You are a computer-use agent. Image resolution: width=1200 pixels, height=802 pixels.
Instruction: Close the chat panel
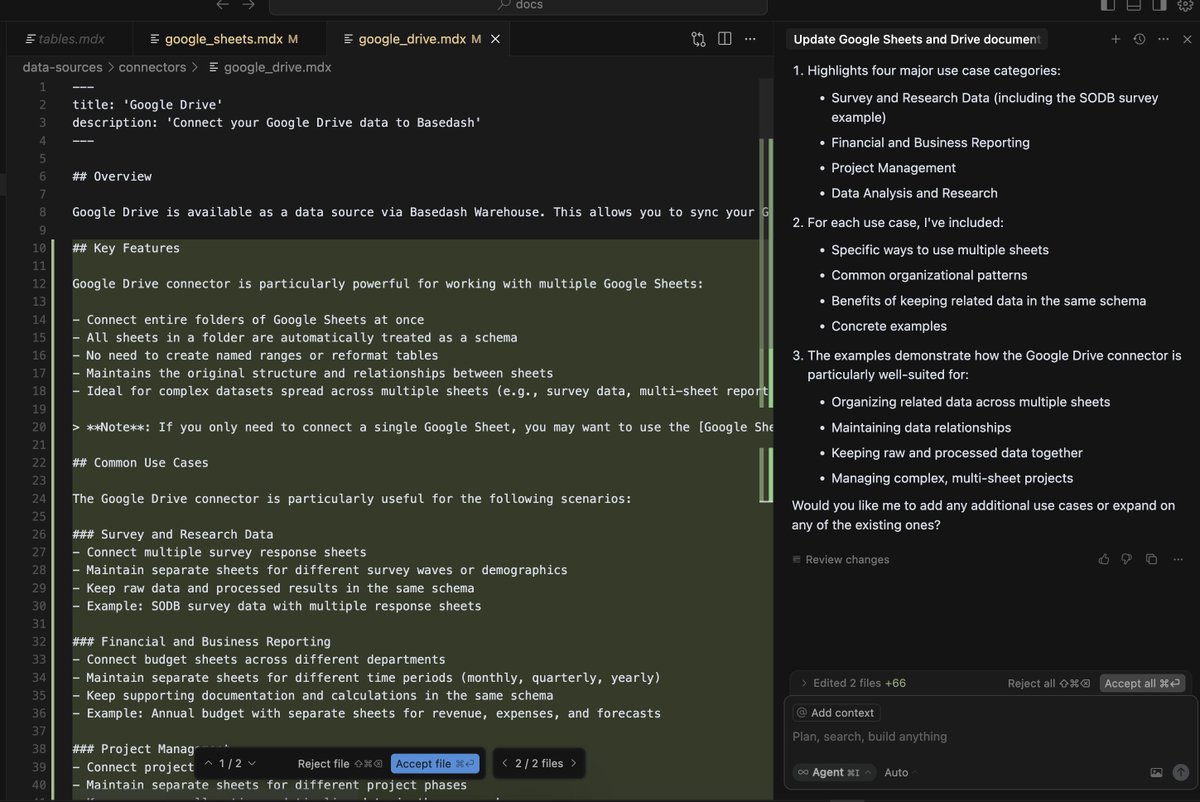coord(1186,39)
